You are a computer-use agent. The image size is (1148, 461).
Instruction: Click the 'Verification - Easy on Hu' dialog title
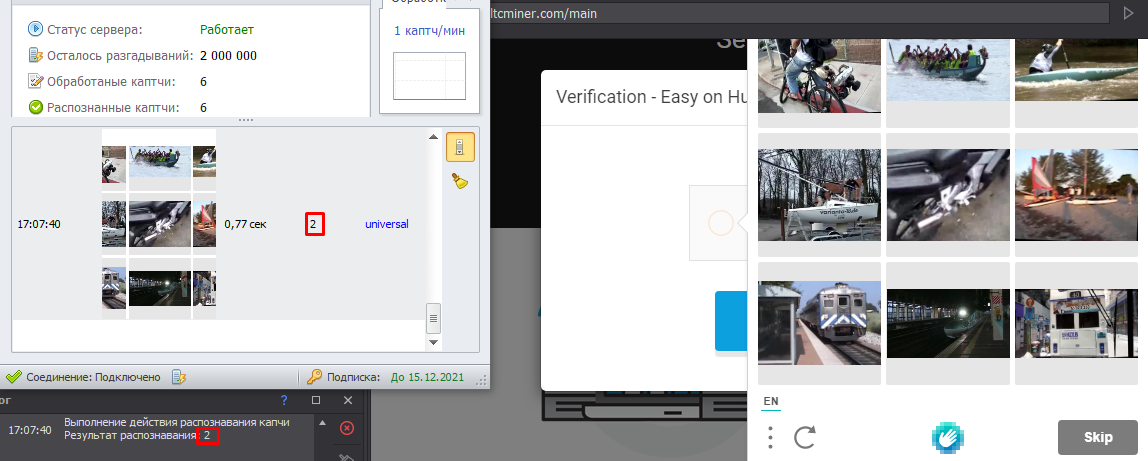(651, 97)
